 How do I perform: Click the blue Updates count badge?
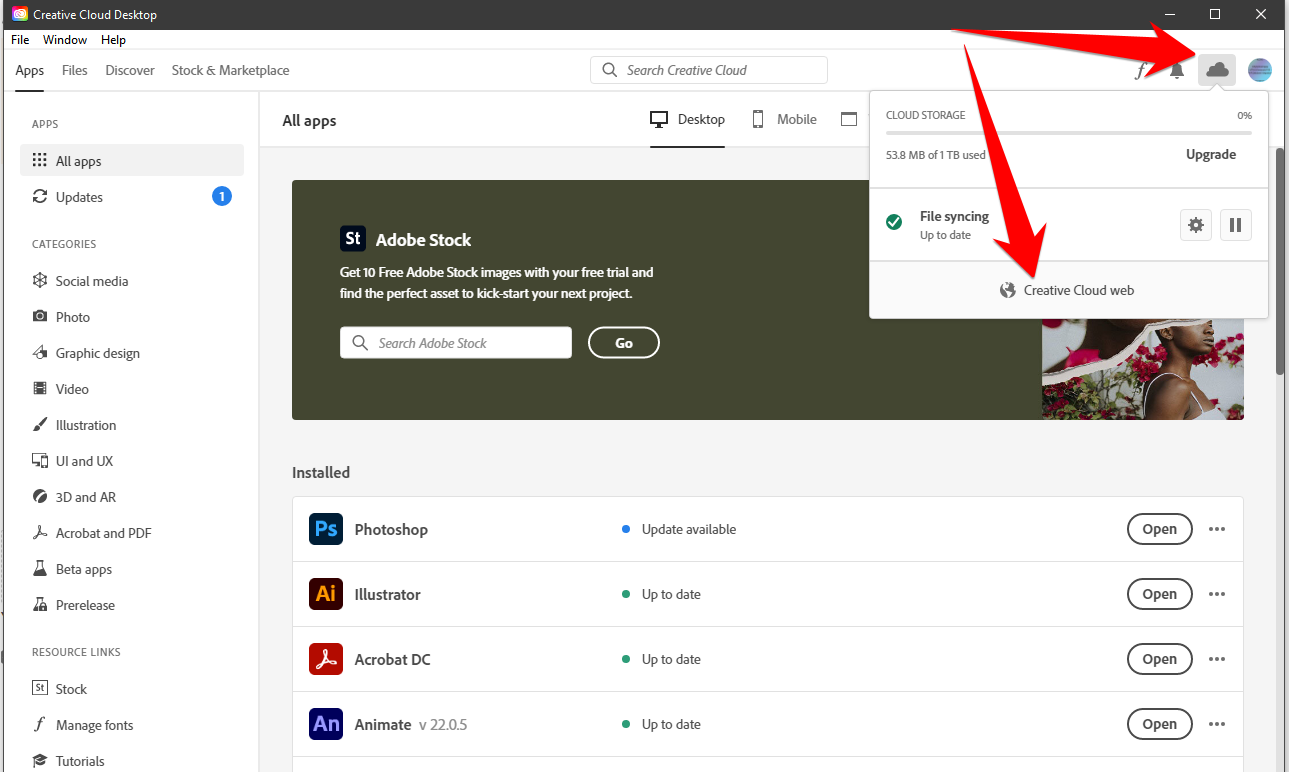coord(222,196)
